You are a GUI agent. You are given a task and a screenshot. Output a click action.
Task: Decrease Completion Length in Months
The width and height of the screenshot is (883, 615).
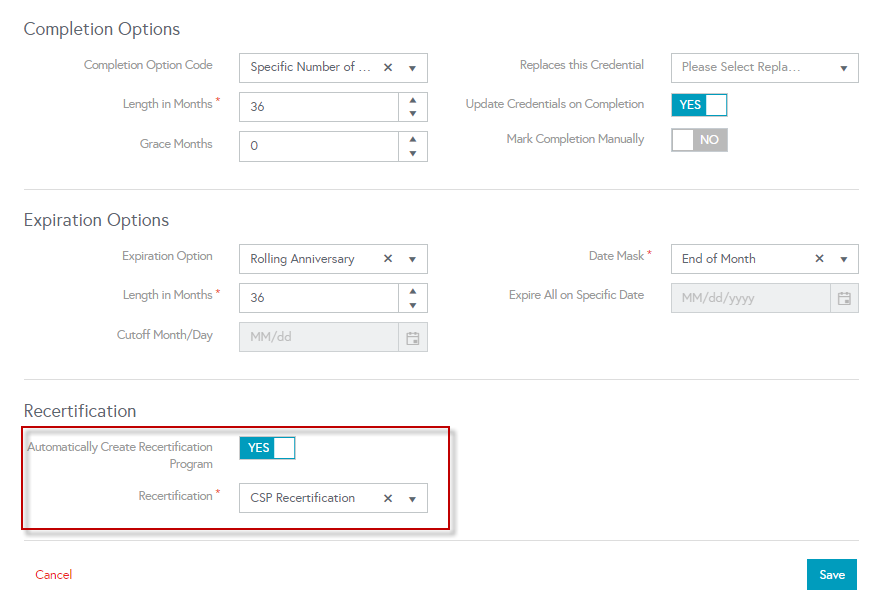[413, 114]
